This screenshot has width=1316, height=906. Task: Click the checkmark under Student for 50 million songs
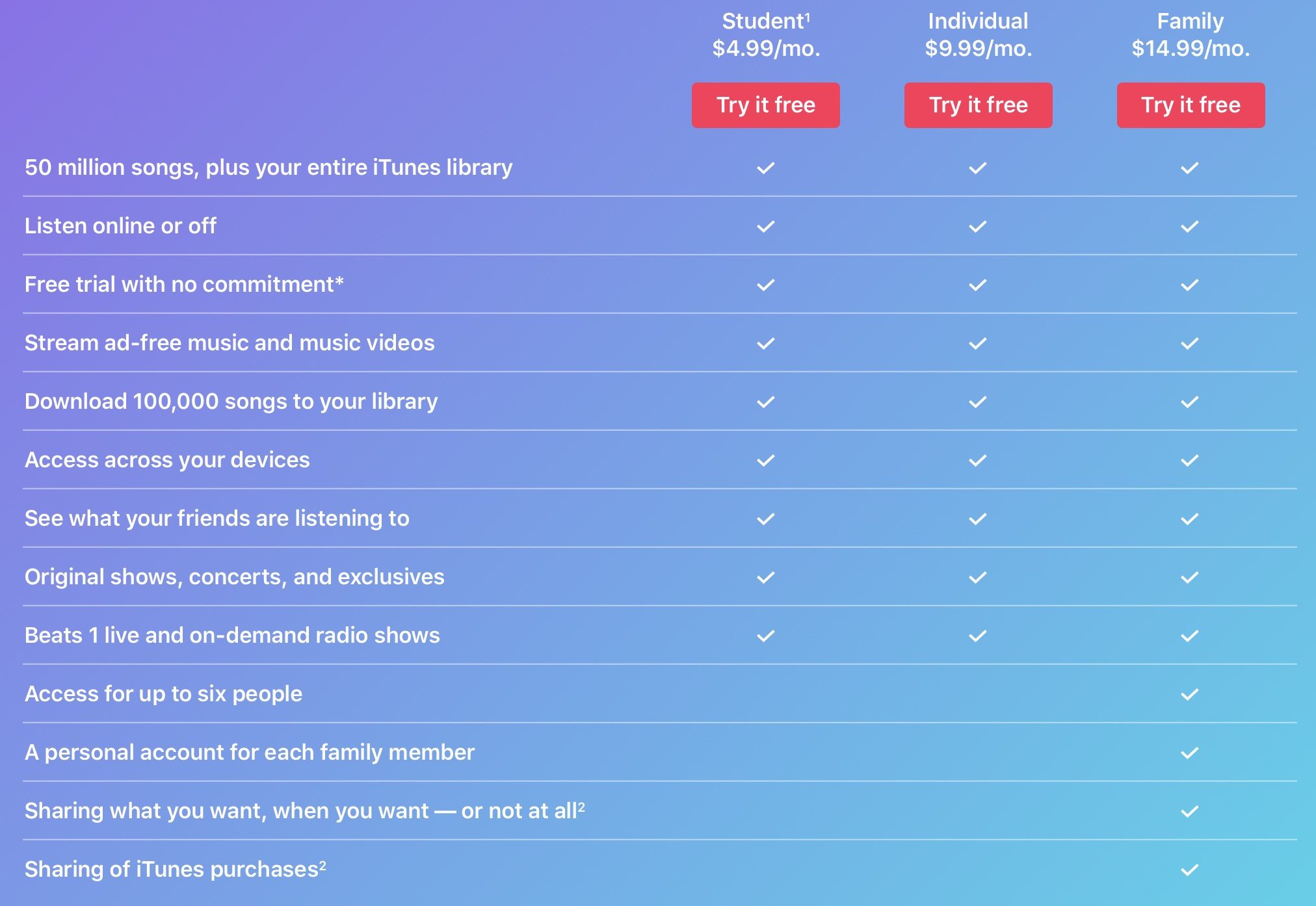(x=766, y=168)
